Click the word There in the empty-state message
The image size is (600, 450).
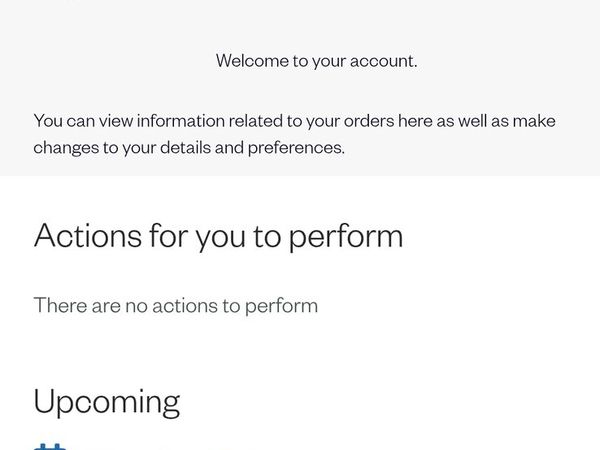point(60,305)
